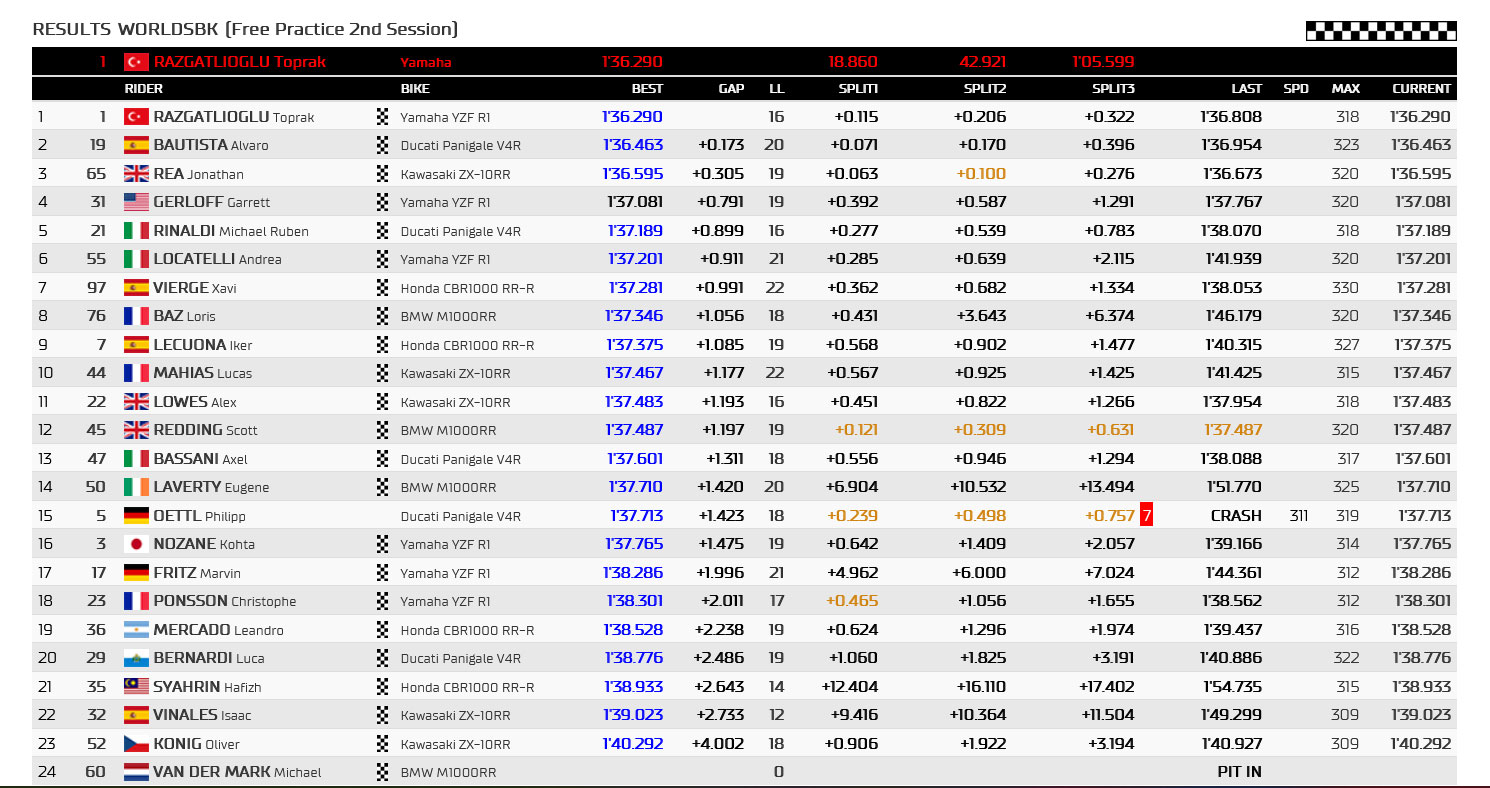Click VIERGE's max speed value 330
1490x788 pixels.
[x=1345, y=288]
